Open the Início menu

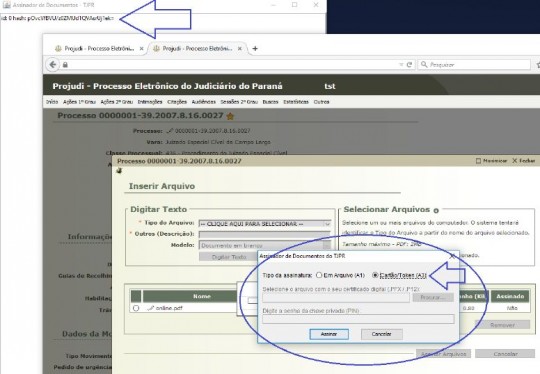[x=52, y=102]
